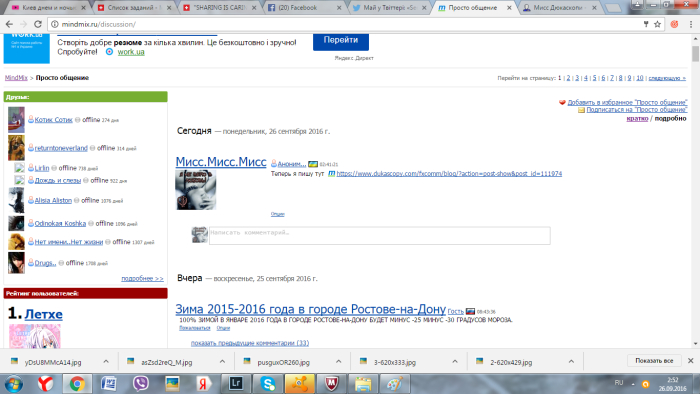This screenshot has height=394, width=700.
Task: Open the Chrome three-dot menu
Action: tap(691, 25)
